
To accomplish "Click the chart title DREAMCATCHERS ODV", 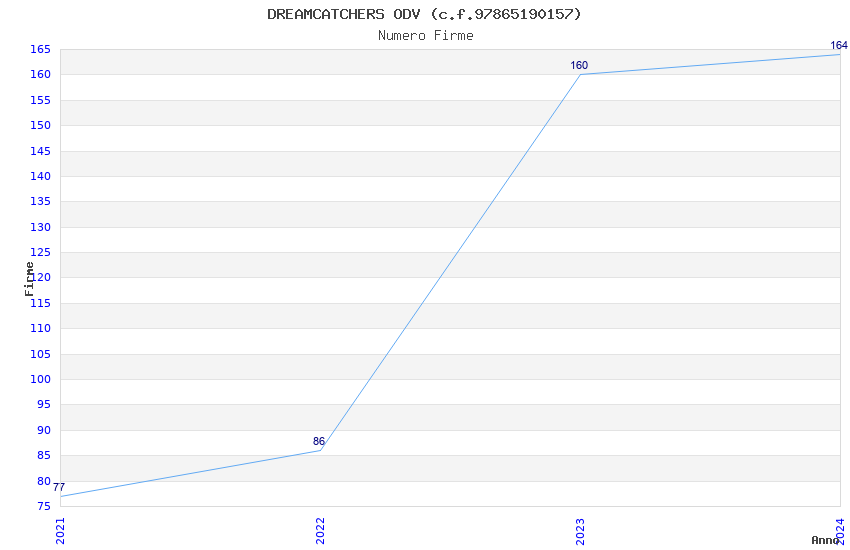I will click(424, 14).
